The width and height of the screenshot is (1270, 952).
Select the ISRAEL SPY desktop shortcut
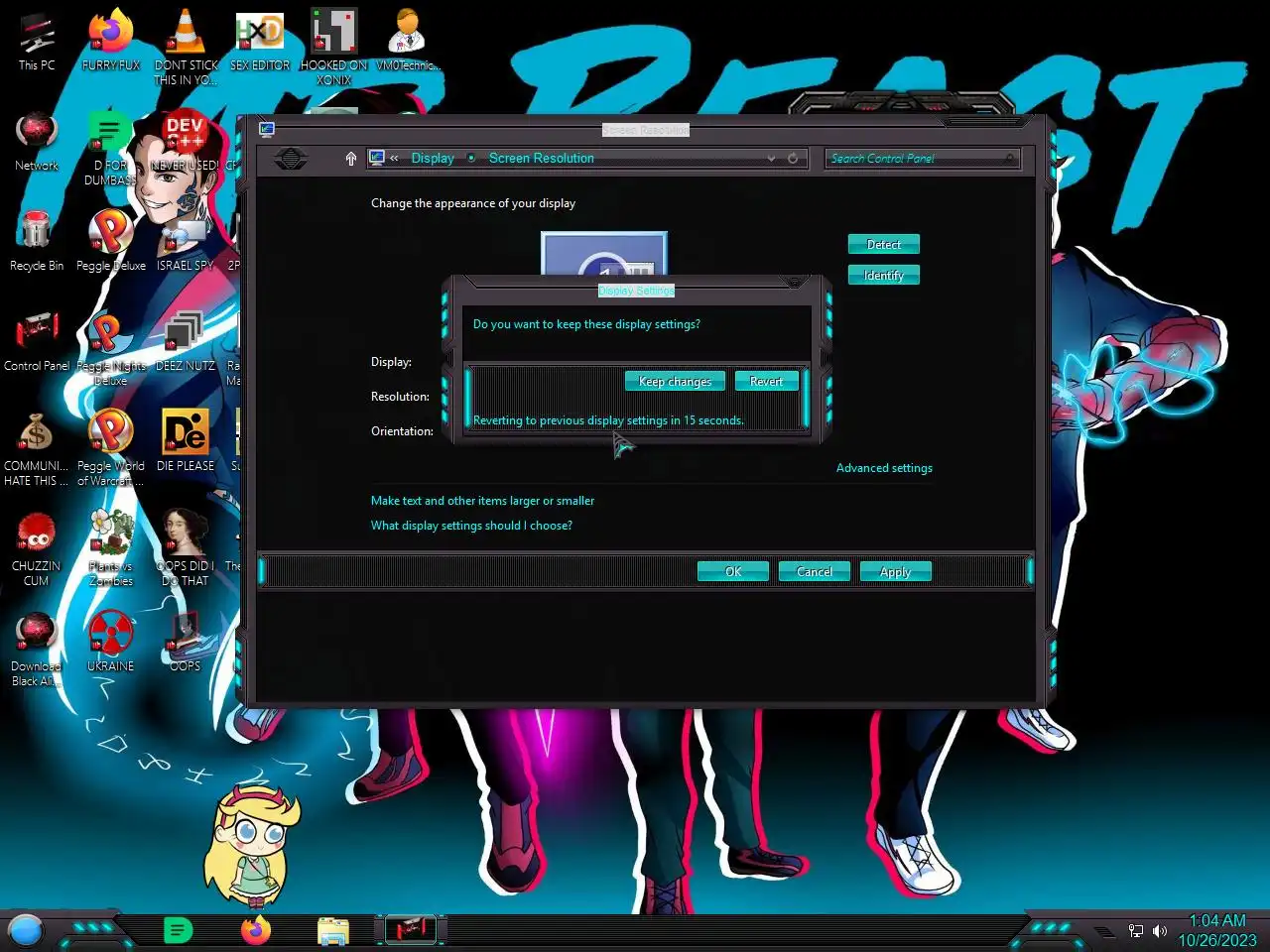(x=186, y=243)
